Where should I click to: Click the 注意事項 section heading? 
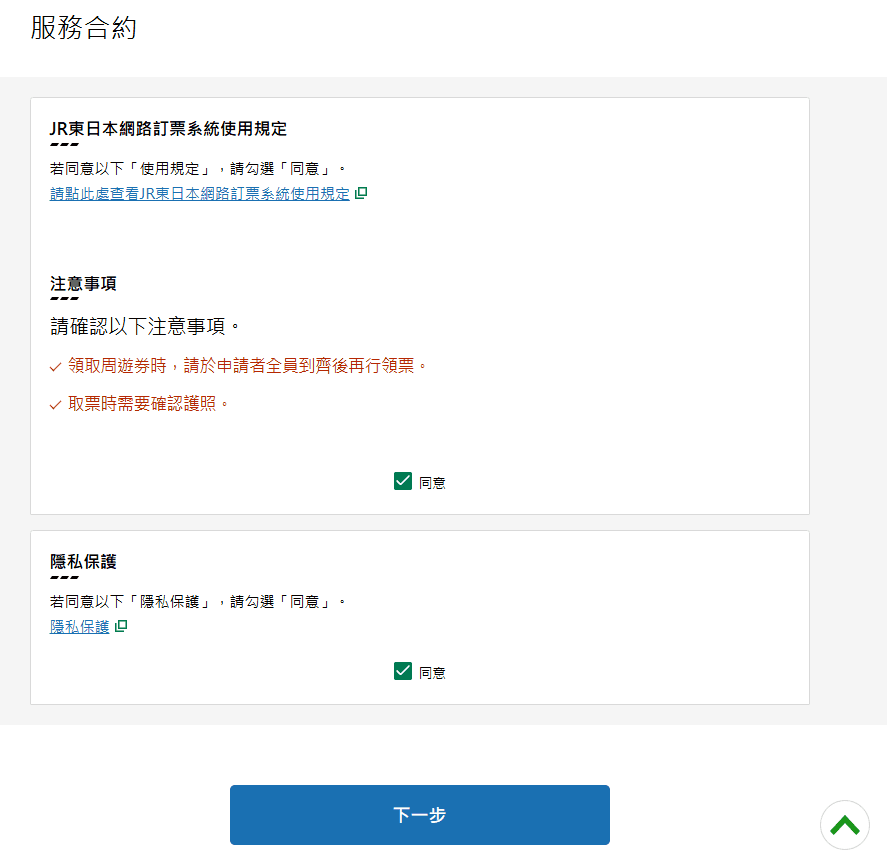(83, 284)
